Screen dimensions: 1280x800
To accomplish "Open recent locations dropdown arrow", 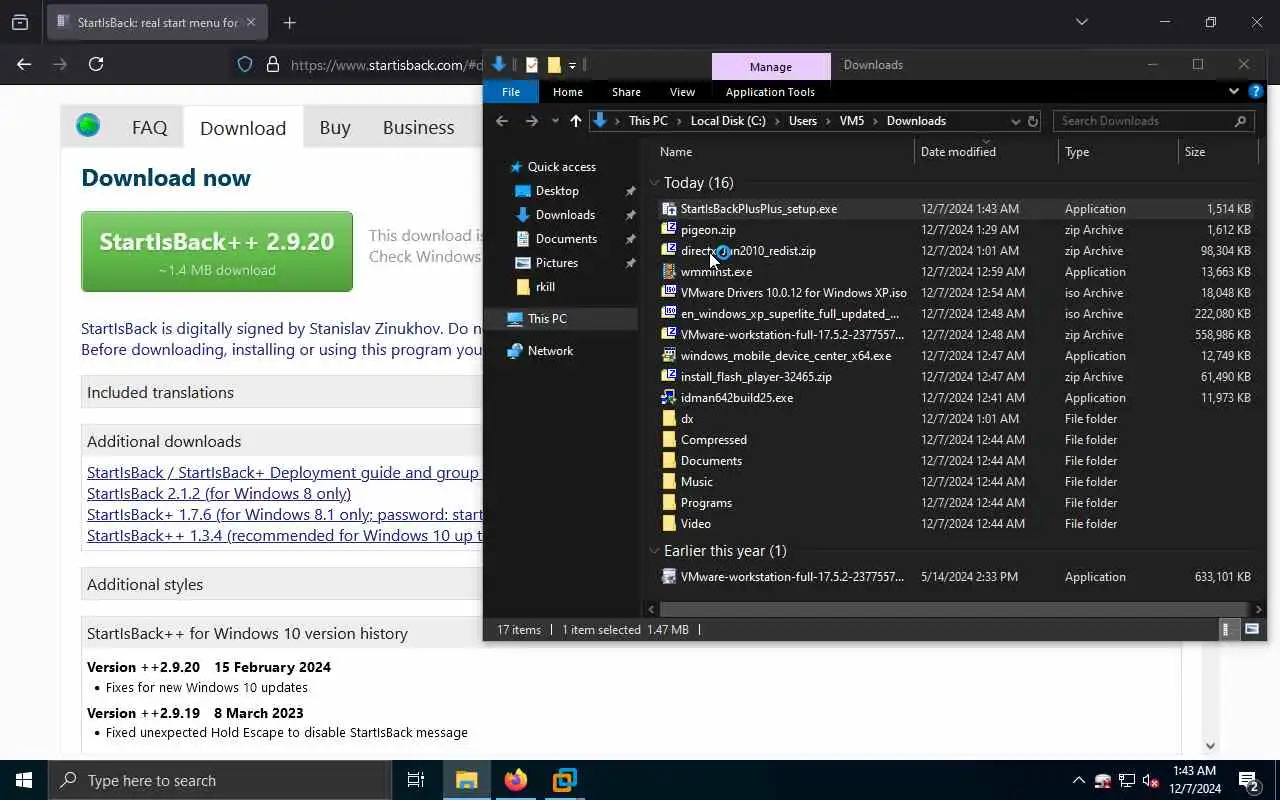I will (x=555, y=121).
